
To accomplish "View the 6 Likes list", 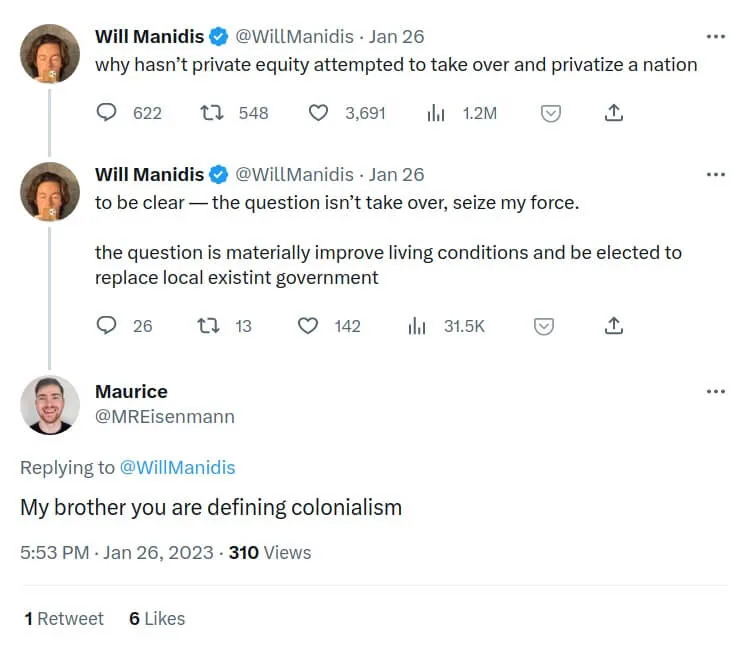I will pyautogui.click(x=157, y=619).
